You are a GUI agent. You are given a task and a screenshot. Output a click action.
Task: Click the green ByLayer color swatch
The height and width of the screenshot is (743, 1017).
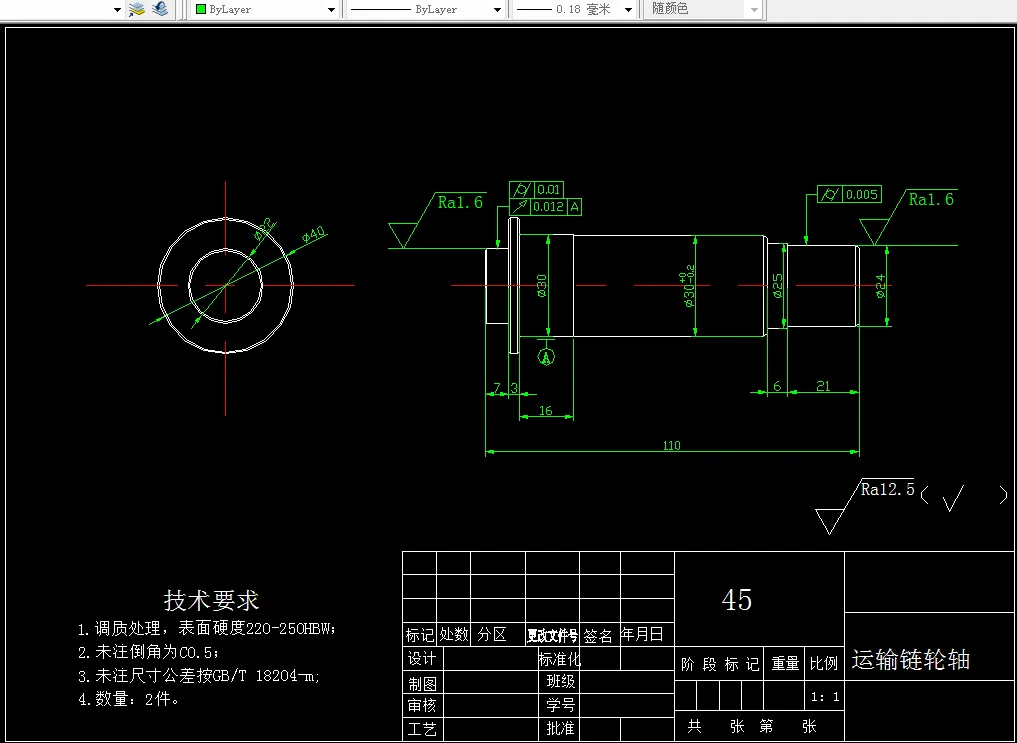[201, 10]
